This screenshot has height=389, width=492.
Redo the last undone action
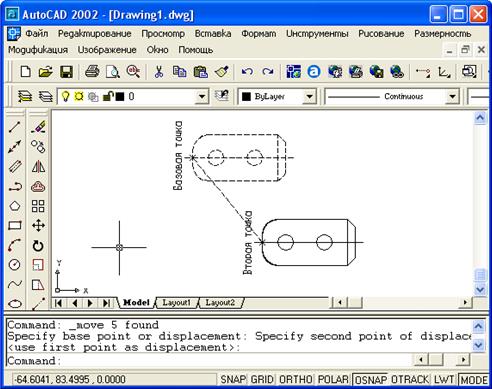pos(268,72)
